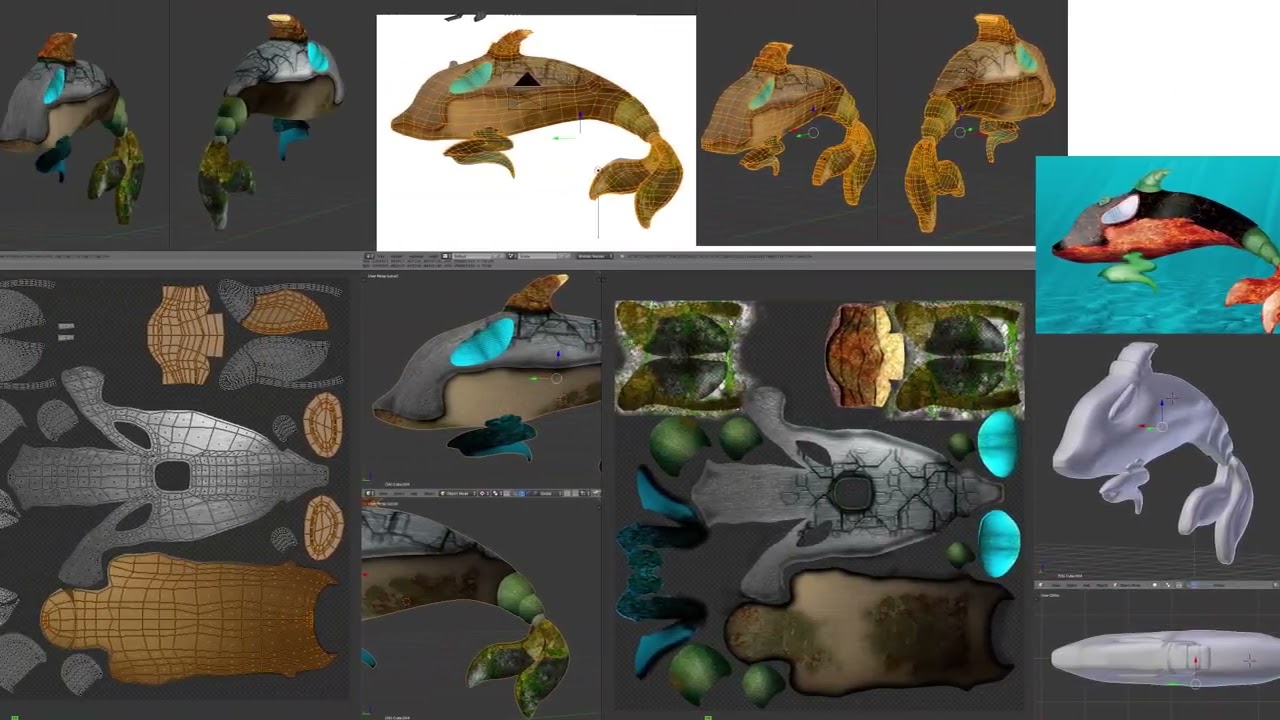Open viewport shading selector in middle viewport header
This screenshot has width=1280, height=720.
(x=484, y=493)
